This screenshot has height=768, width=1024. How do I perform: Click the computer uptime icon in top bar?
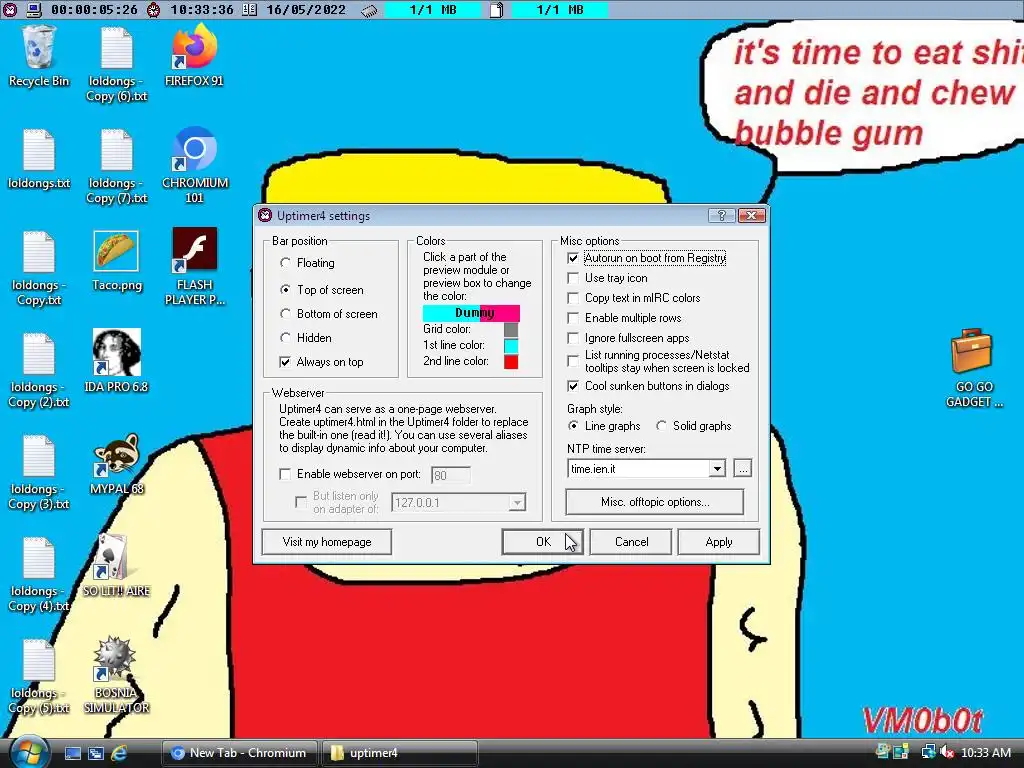pyautogui.click(x=35, y=9)
